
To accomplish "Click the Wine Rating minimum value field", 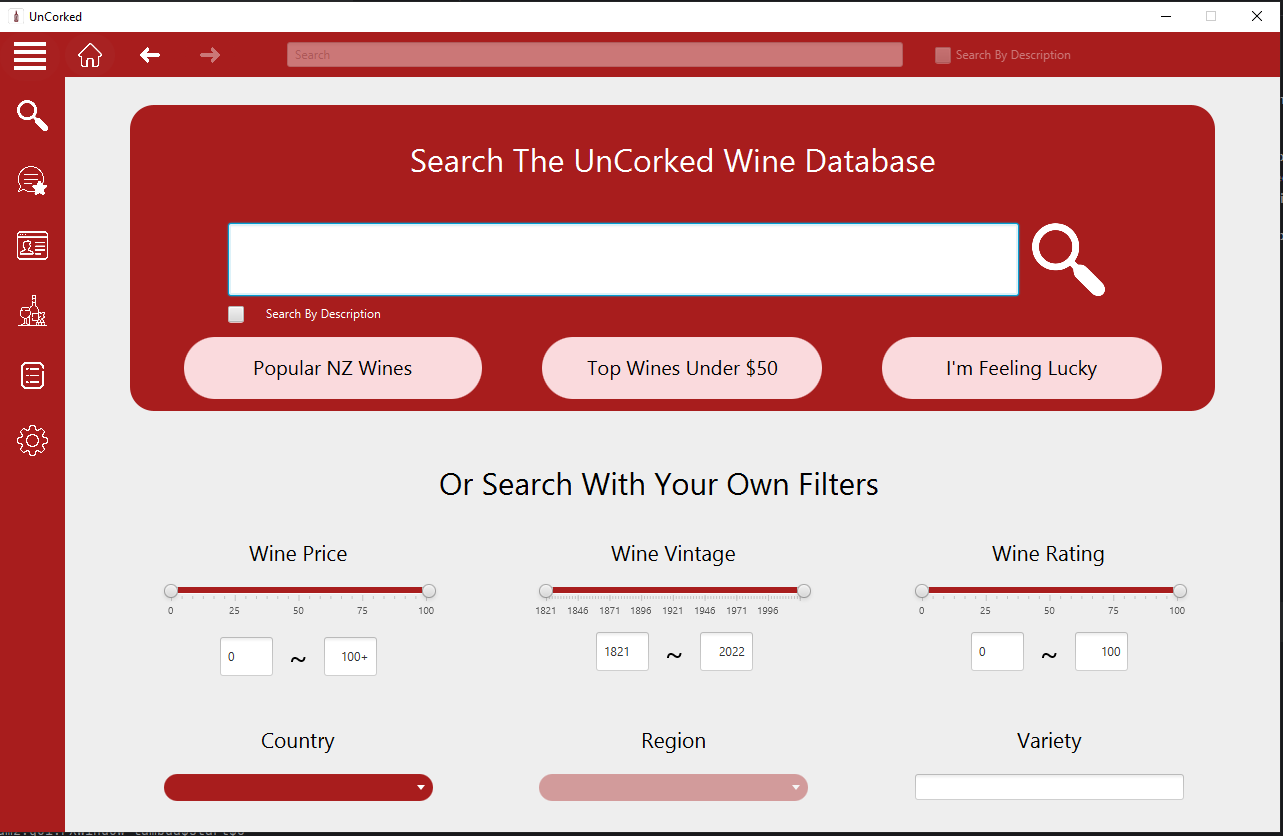I will (998, 652).
